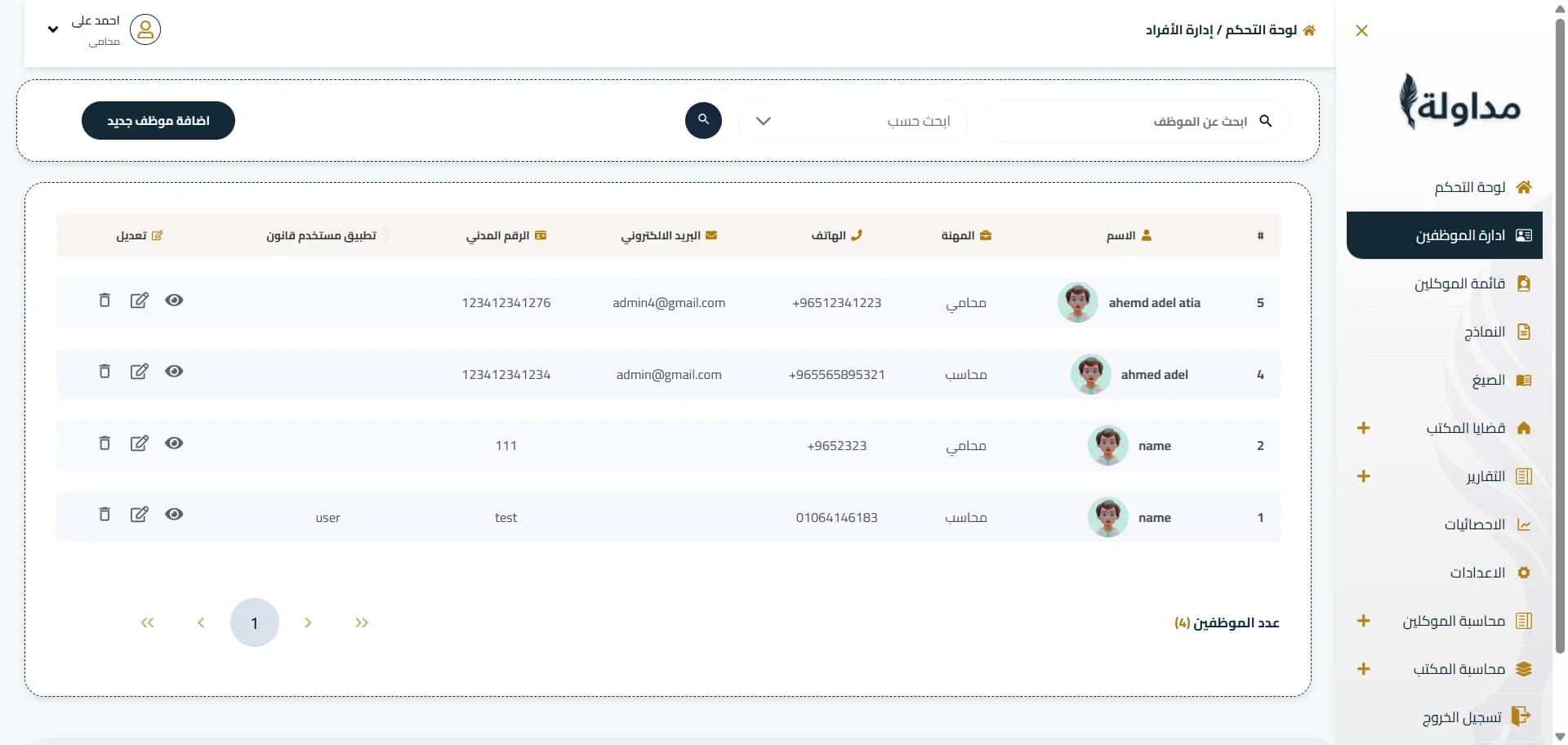
Task: Jump to the last page double arrow
Action: point(362,622)
